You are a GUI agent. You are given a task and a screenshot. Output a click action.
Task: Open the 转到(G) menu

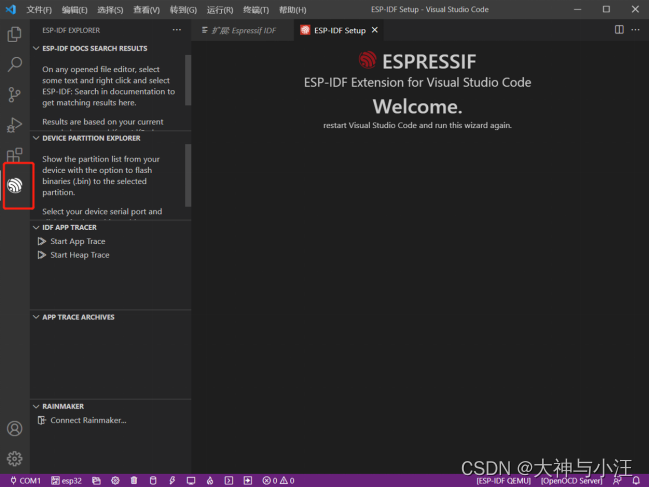[x=183, y=10]
